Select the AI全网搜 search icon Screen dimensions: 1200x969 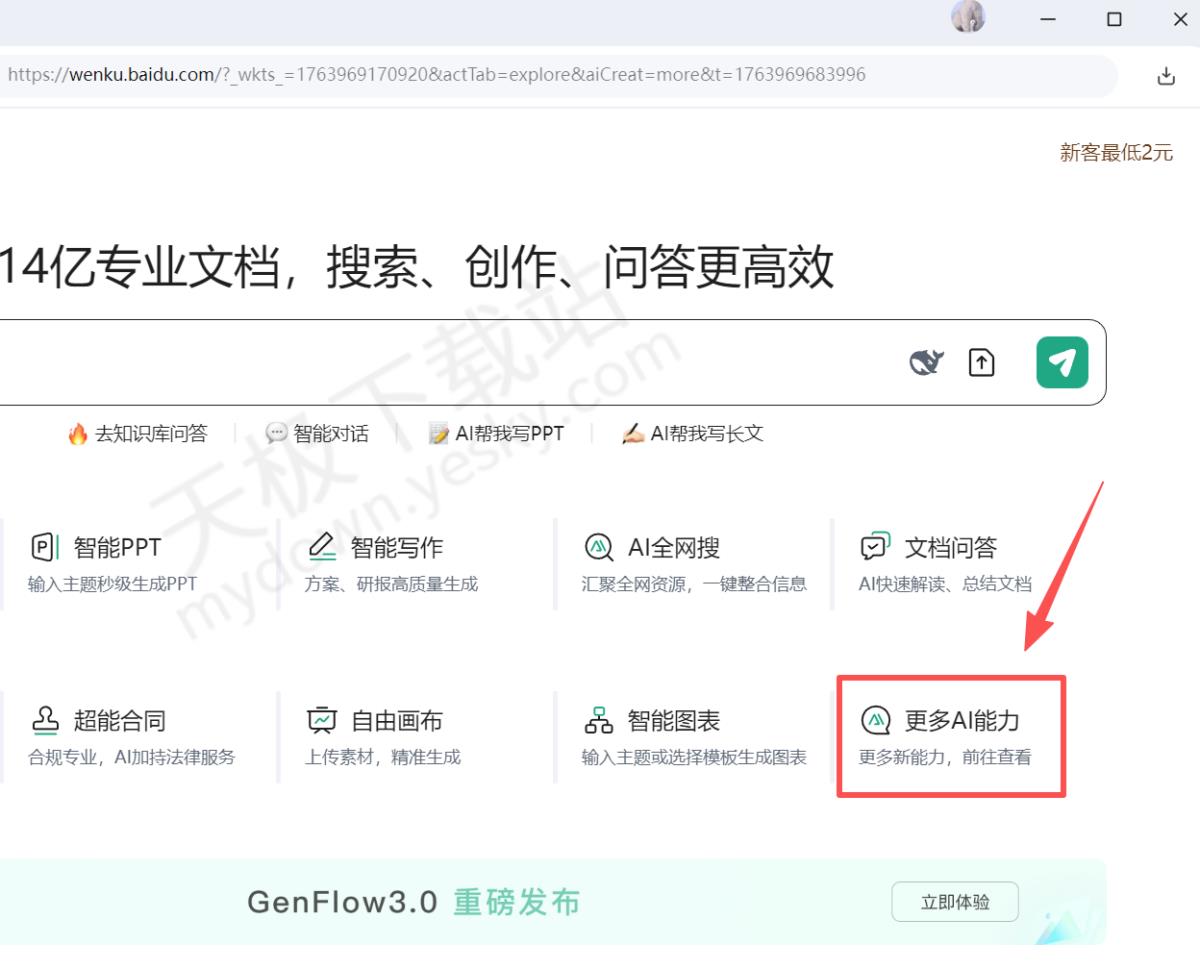point(599,548)
